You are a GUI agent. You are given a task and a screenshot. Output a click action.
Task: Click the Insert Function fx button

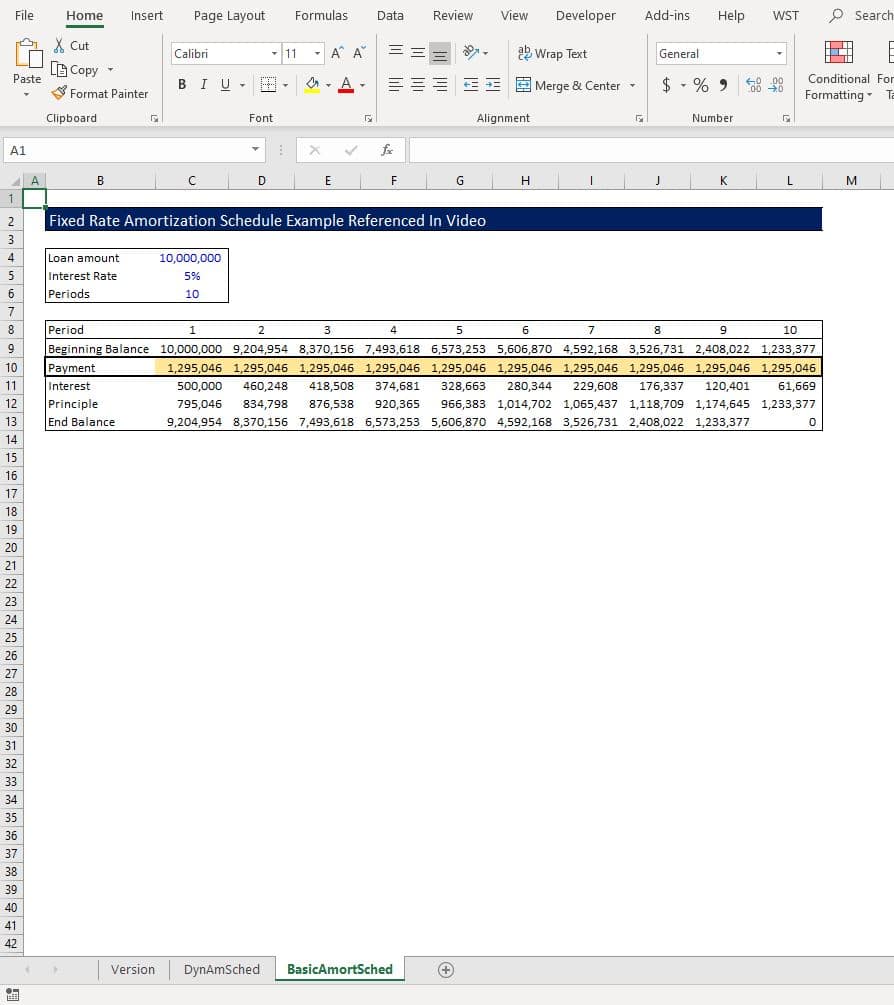click(386, 150)
